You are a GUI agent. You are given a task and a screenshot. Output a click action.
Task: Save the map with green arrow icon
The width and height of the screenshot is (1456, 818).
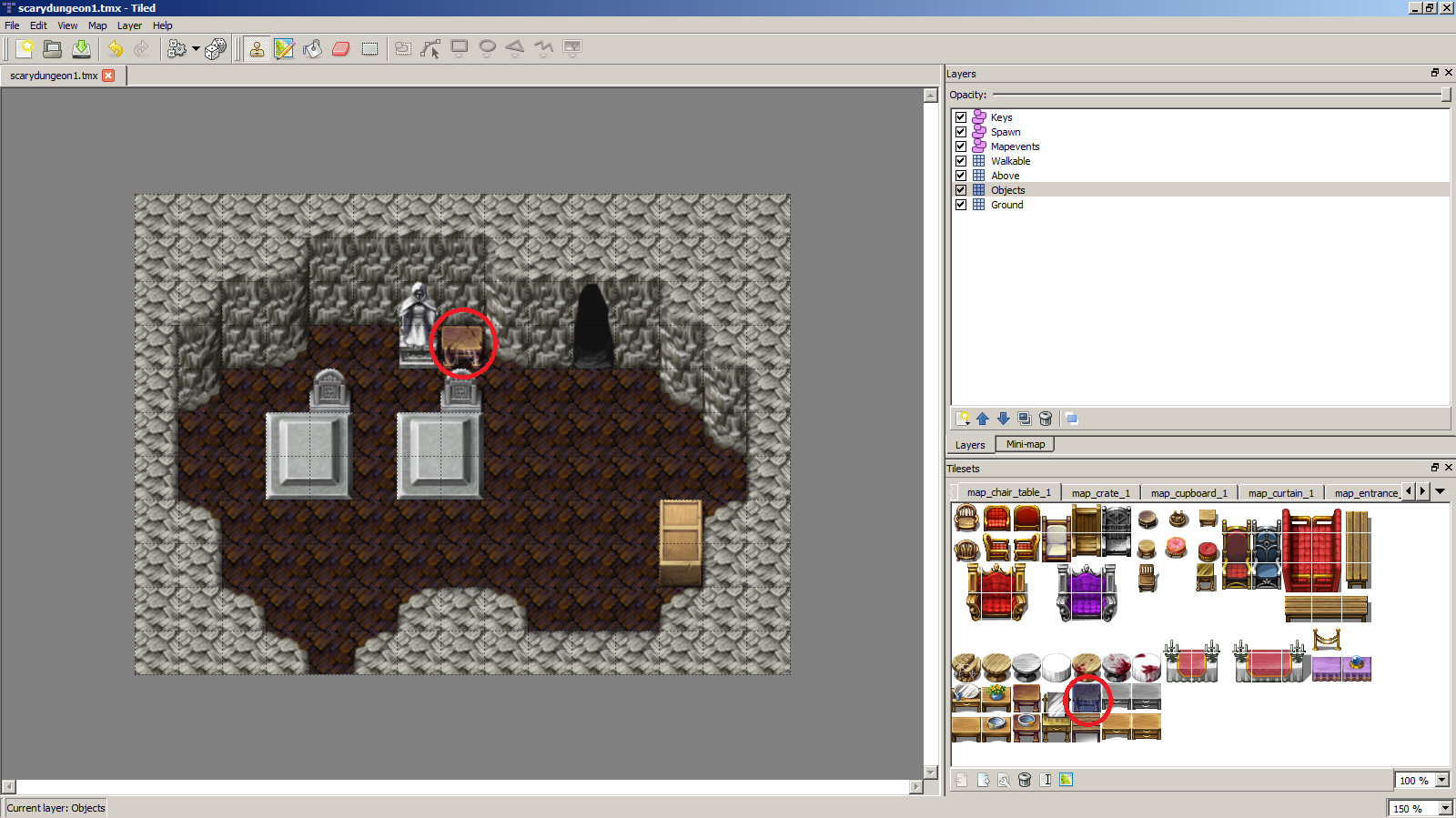point(81,48)
